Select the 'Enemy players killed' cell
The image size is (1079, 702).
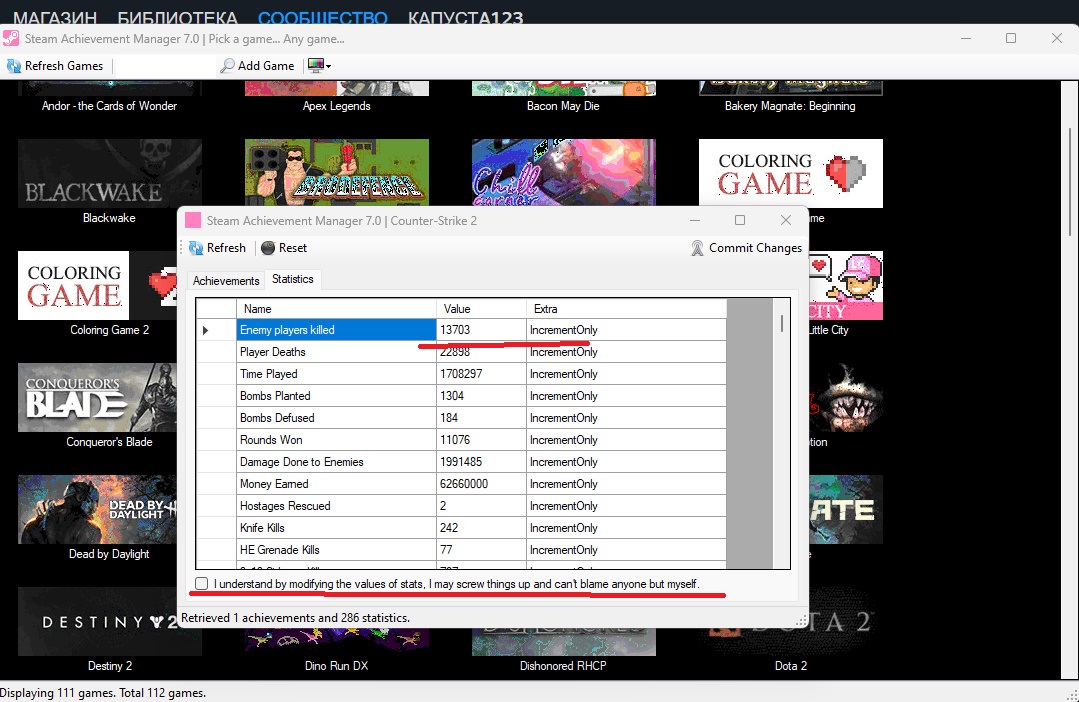coord(336,330)
